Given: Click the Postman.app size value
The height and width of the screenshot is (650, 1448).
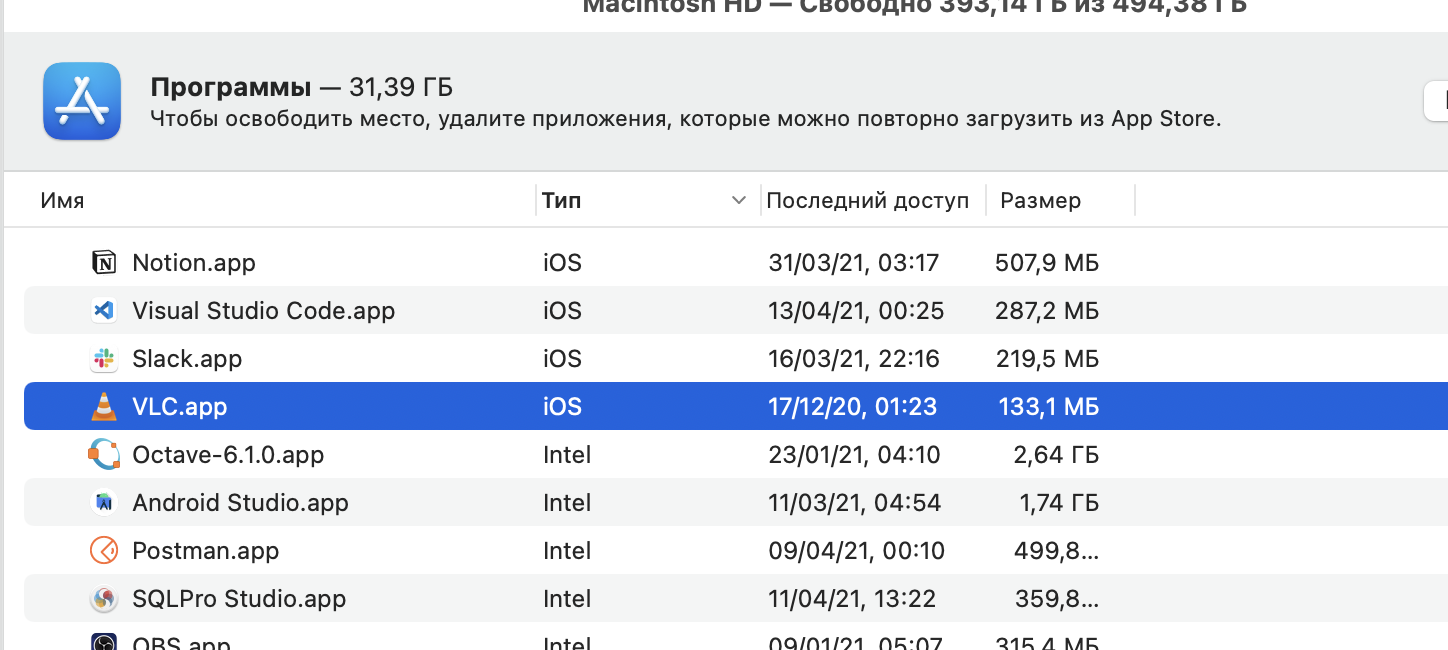Looking at the screenshot, I should (1046, 551).
